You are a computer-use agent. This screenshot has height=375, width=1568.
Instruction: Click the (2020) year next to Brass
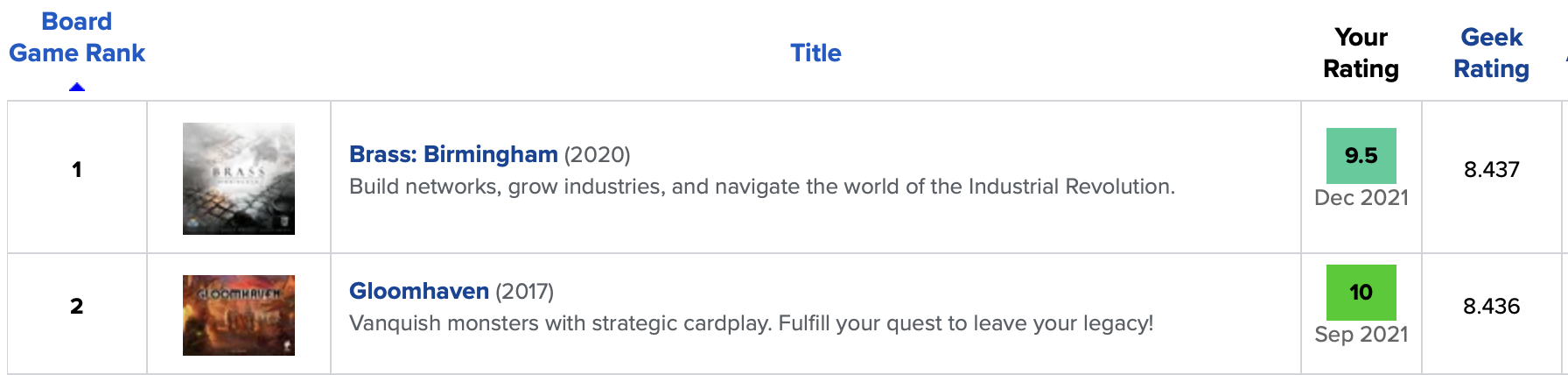pos(597,155)
